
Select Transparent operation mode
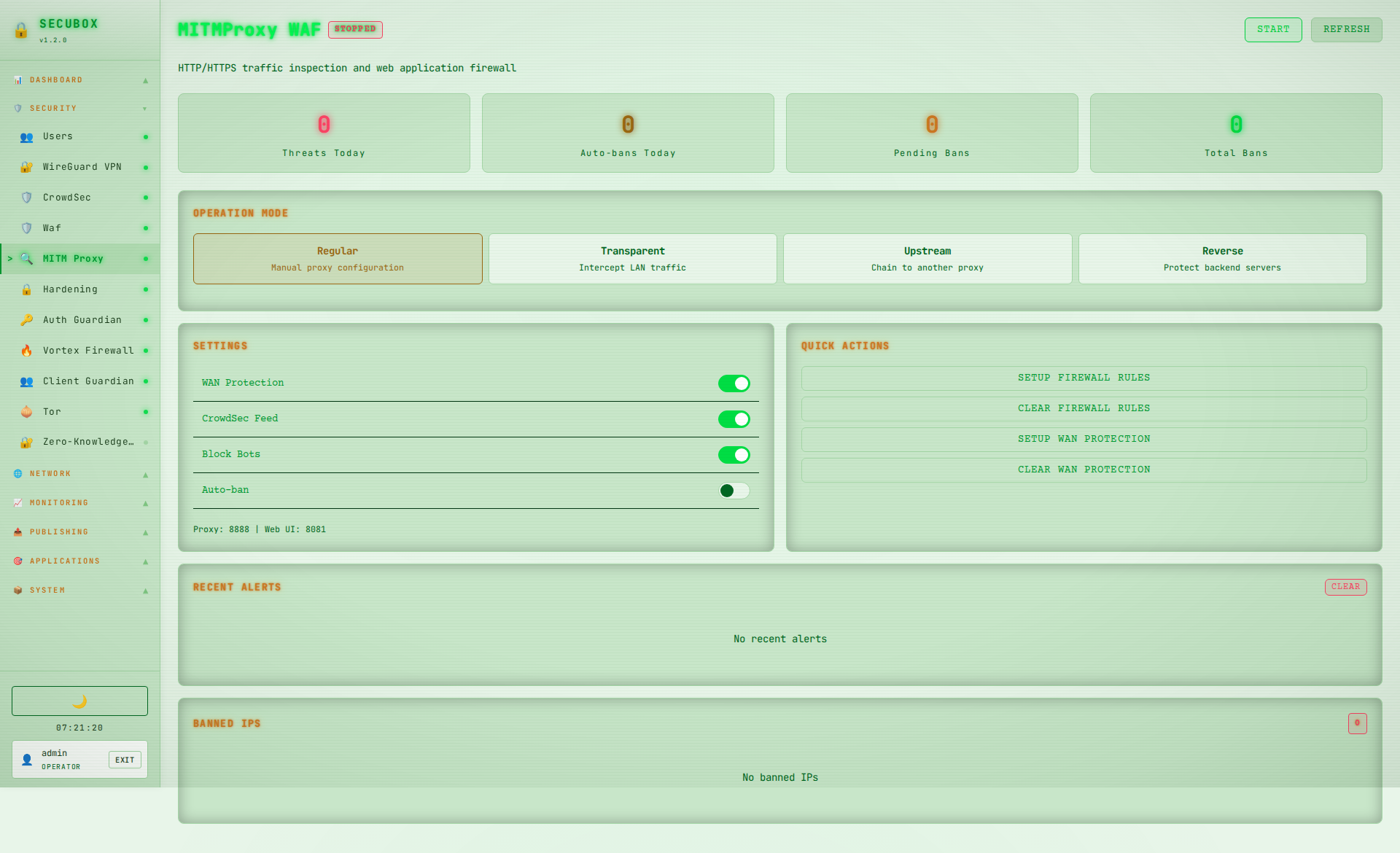point(632,259)
